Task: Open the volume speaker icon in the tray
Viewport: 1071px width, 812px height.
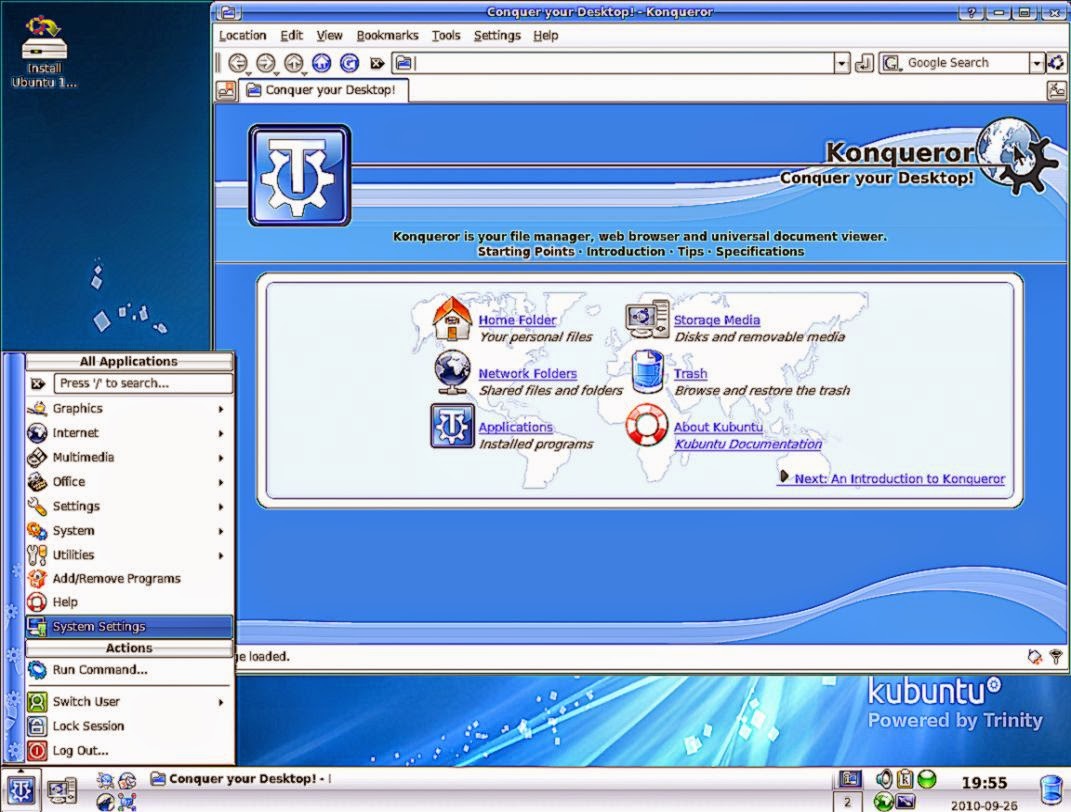Action: point(884,780)
